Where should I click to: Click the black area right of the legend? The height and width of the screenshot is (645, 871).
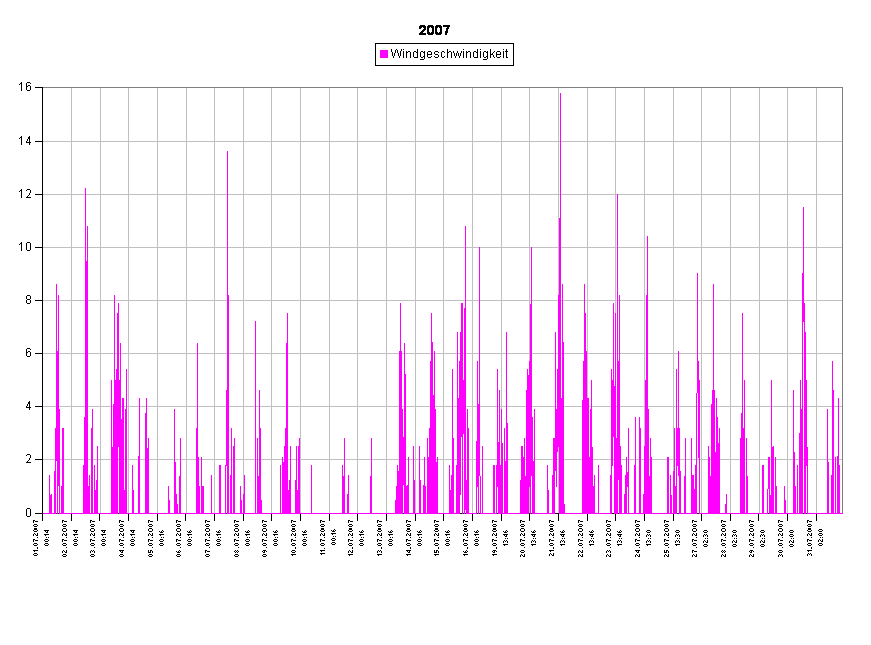pyautogui.click(x=680, y=54)
